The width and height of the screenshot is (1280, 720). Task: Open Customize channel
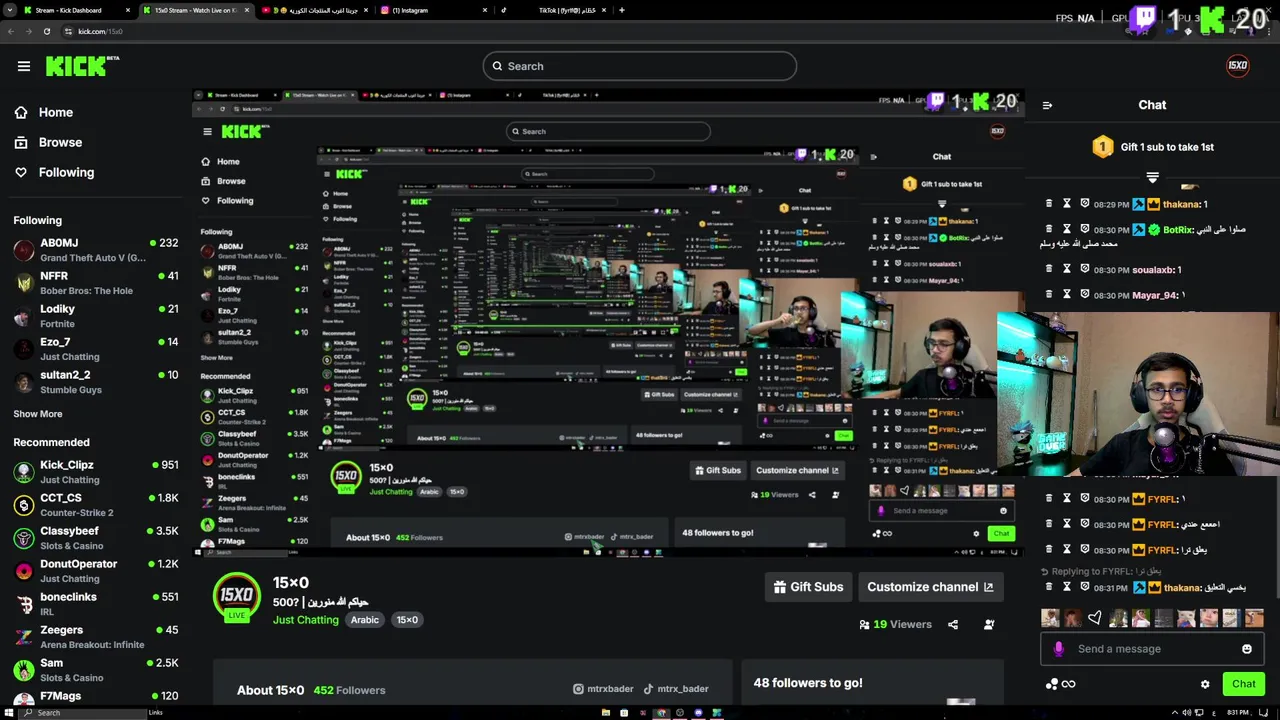(x=930, y=587)
